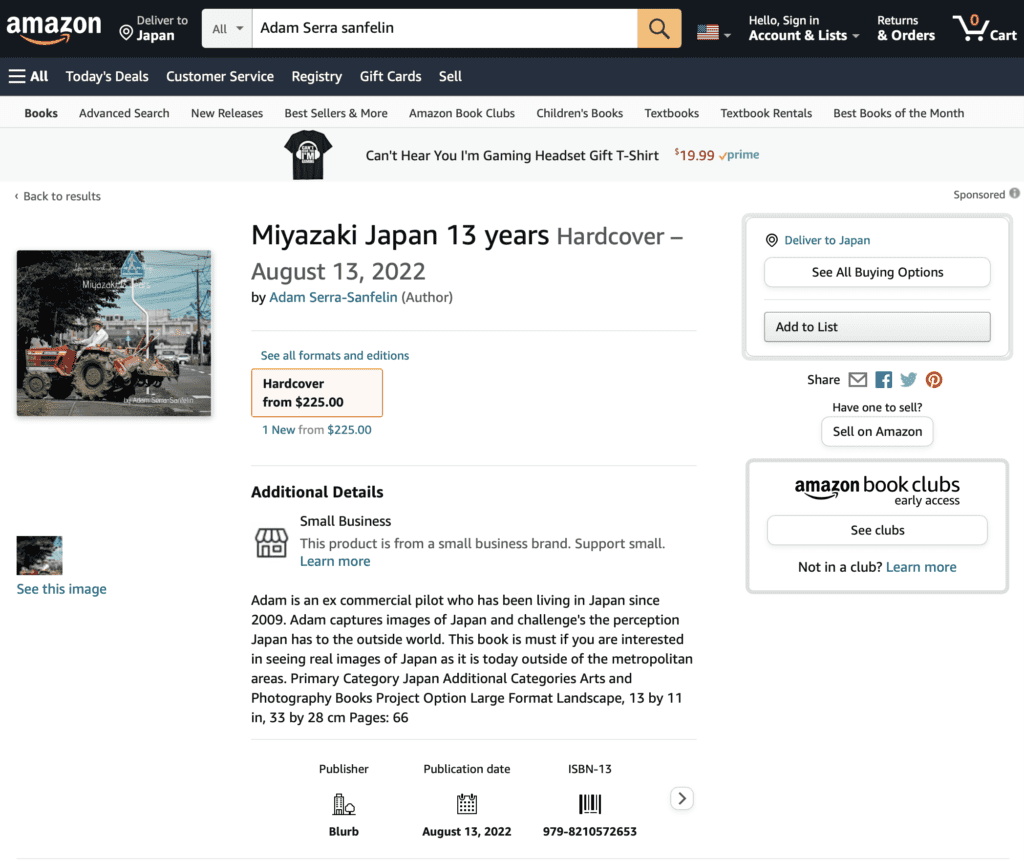Image resolution: width=1024 pixels, height=861 pixels.
Task: Share on Pinterest icon
Action: 934,380
